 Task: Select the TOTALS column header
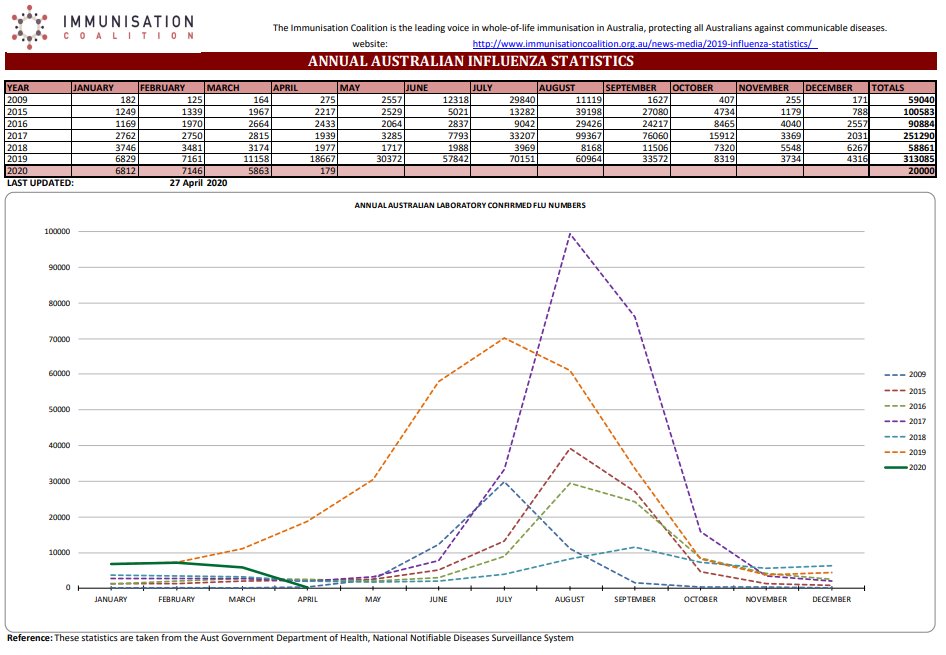pyautogui.click(x=903, y=87)
